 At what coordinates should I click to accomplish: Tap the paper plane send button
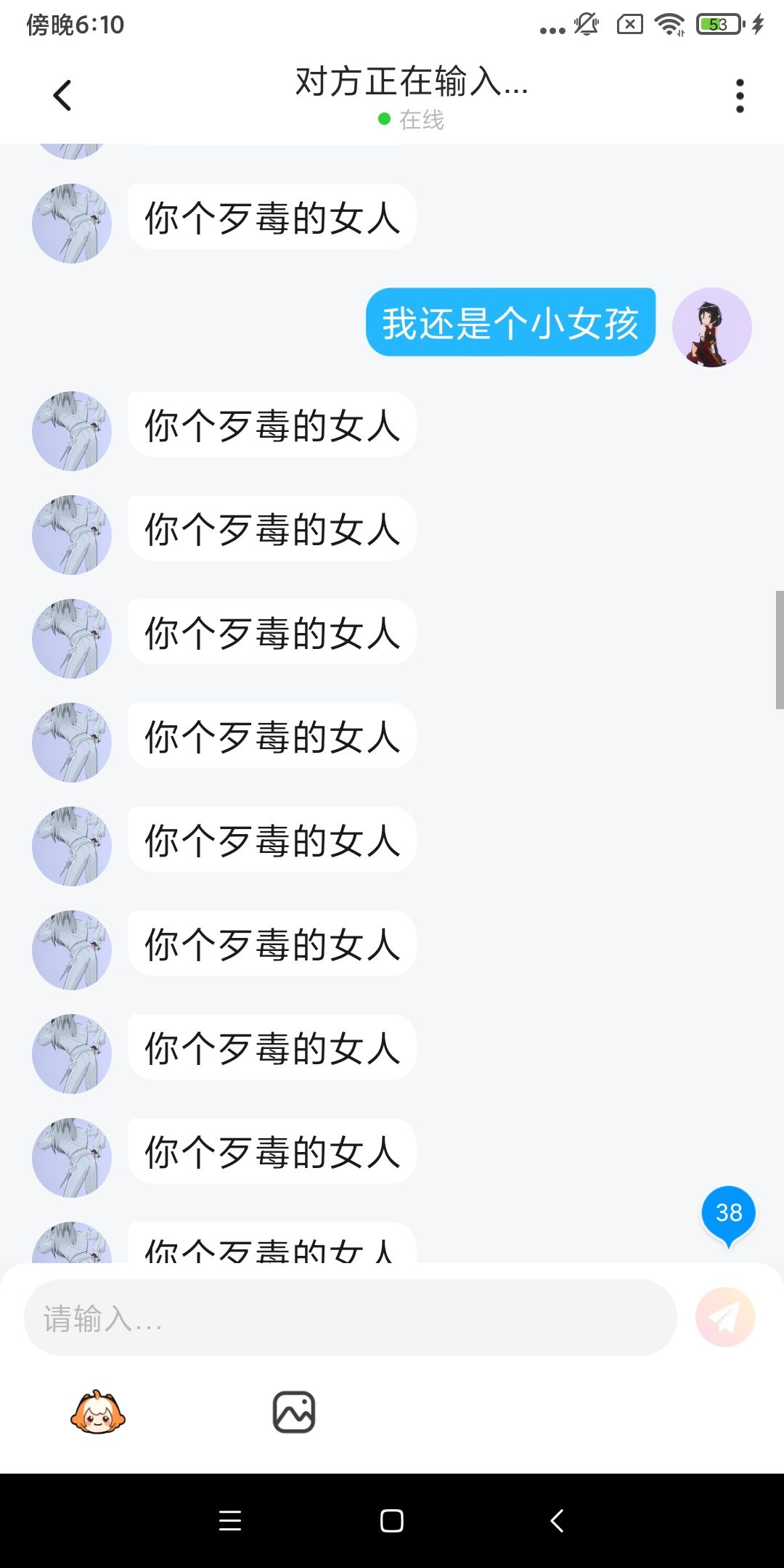(x=724, y=1317)
